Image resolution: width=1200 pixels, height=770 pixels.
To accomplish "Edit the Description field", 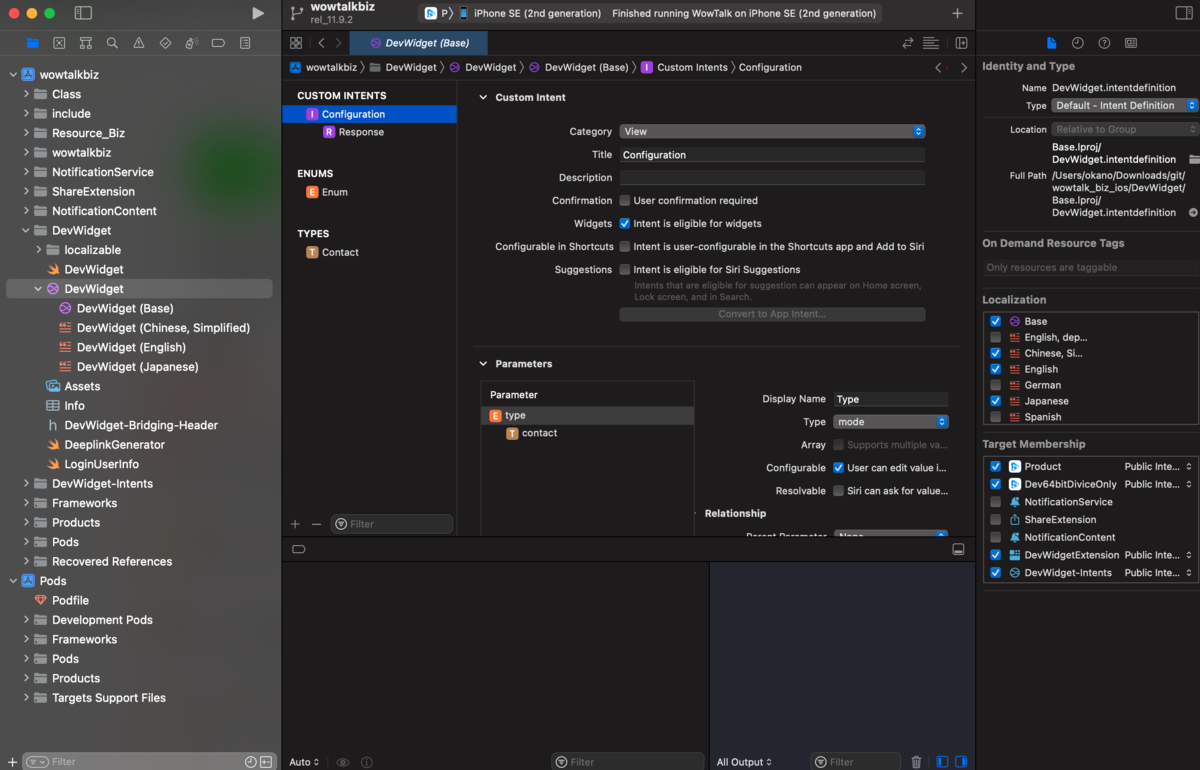I will click(x=772, y=177).
